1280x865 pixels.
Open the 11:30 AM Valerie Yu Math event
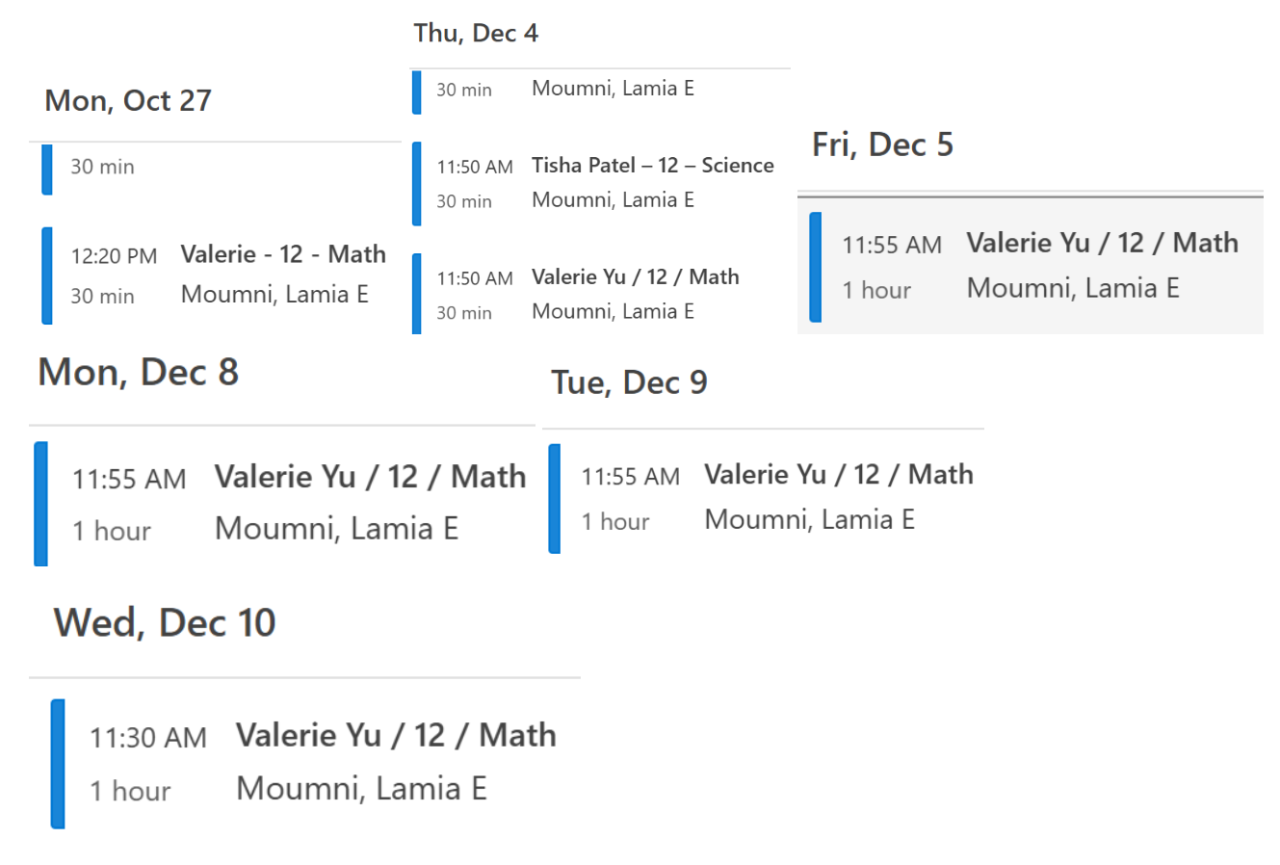point(396,736)
